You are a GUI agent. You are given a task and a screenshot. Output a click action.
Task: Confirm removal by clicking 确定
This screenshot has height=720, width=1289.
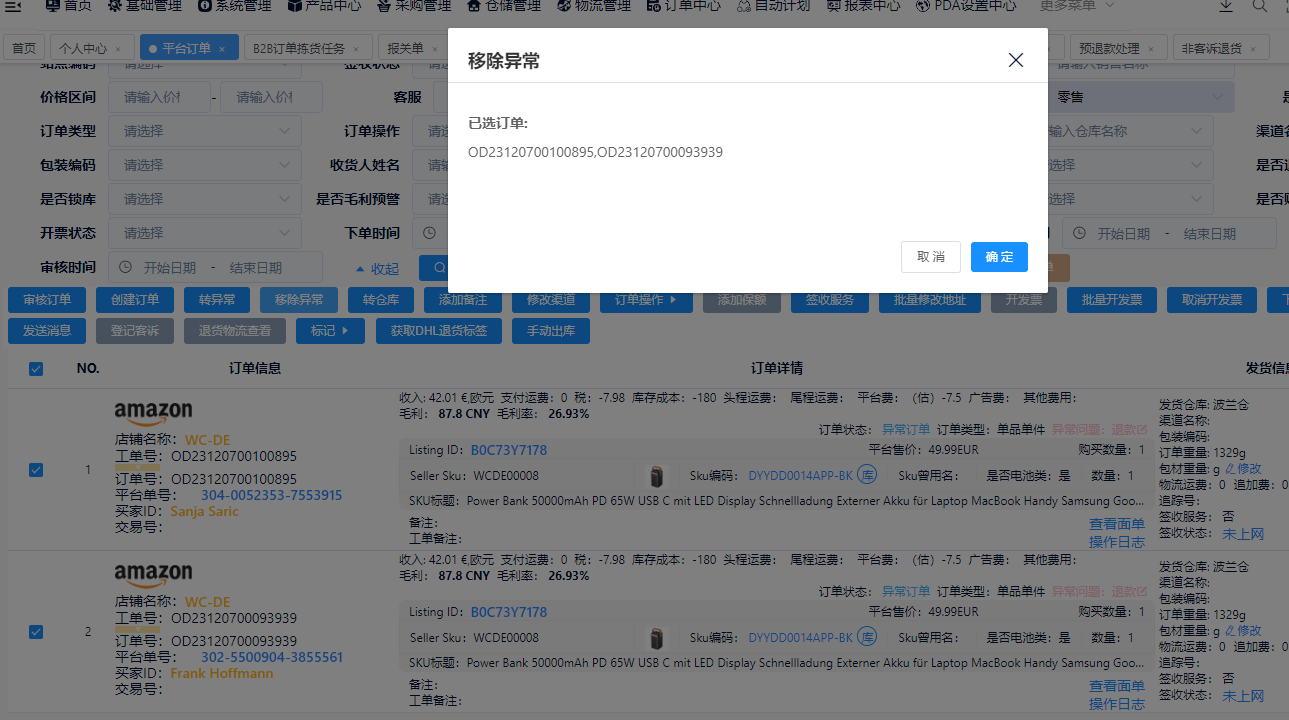(998, 256)
